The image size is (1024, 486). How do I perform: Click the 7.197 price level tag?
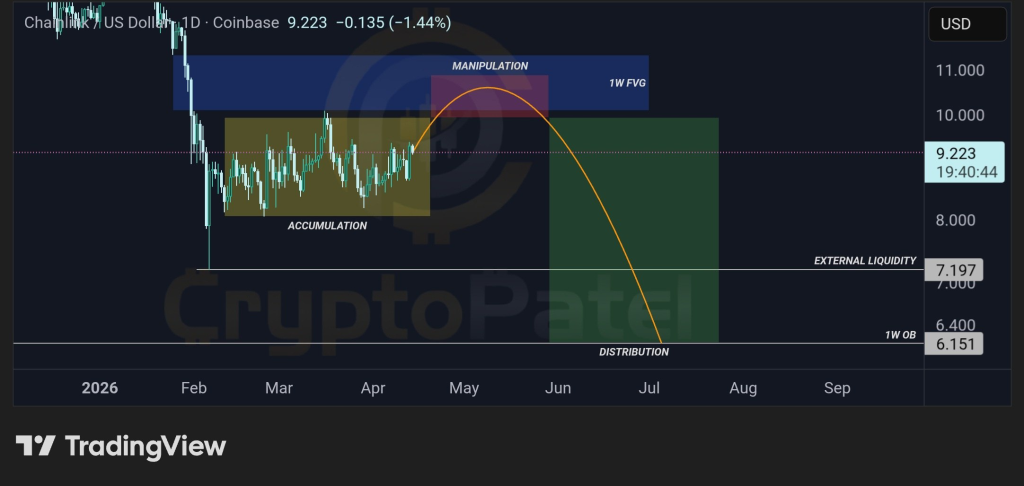[x=953, y=270]
